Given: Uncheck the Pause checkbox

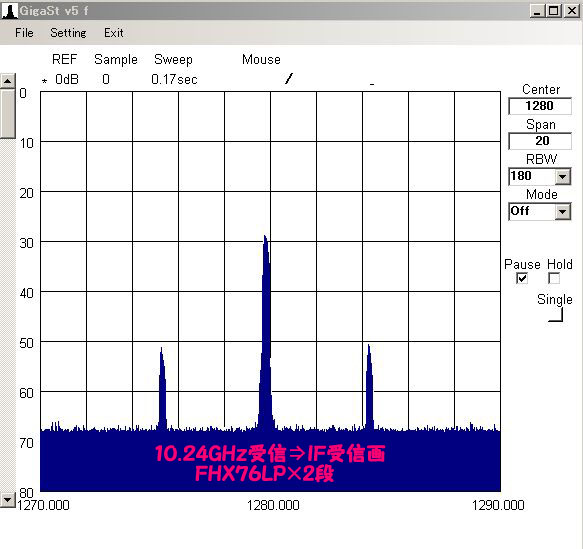Looking at the screenshot, I should (x=522, y=278).
